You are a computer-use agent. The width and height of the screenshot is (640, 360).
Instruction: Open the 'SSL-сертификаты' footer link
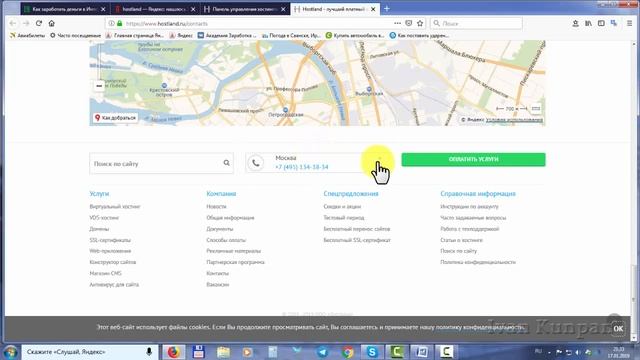click(110, 240)
